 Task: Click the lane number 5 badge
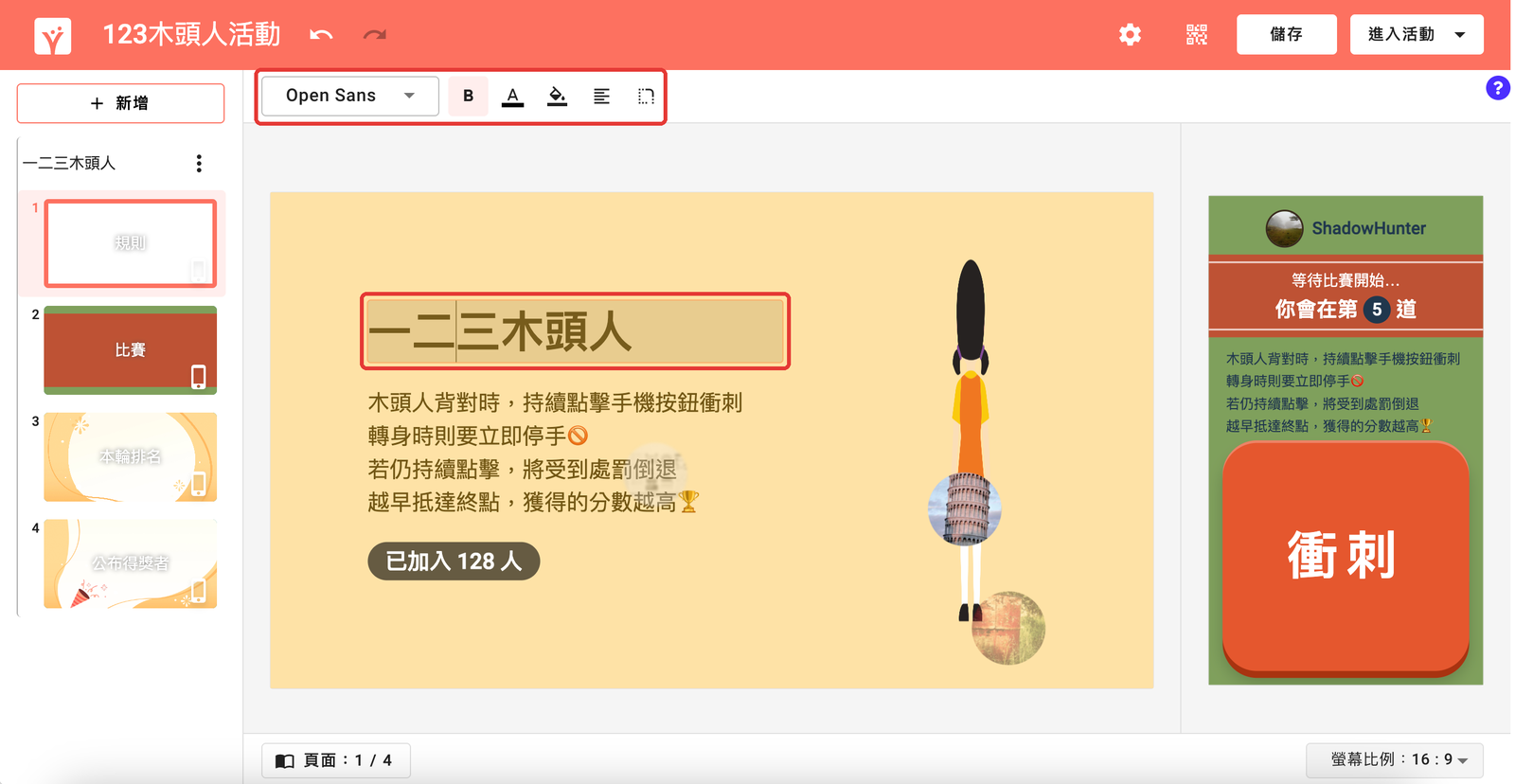pyautogui.click(x=1377, y=310)
